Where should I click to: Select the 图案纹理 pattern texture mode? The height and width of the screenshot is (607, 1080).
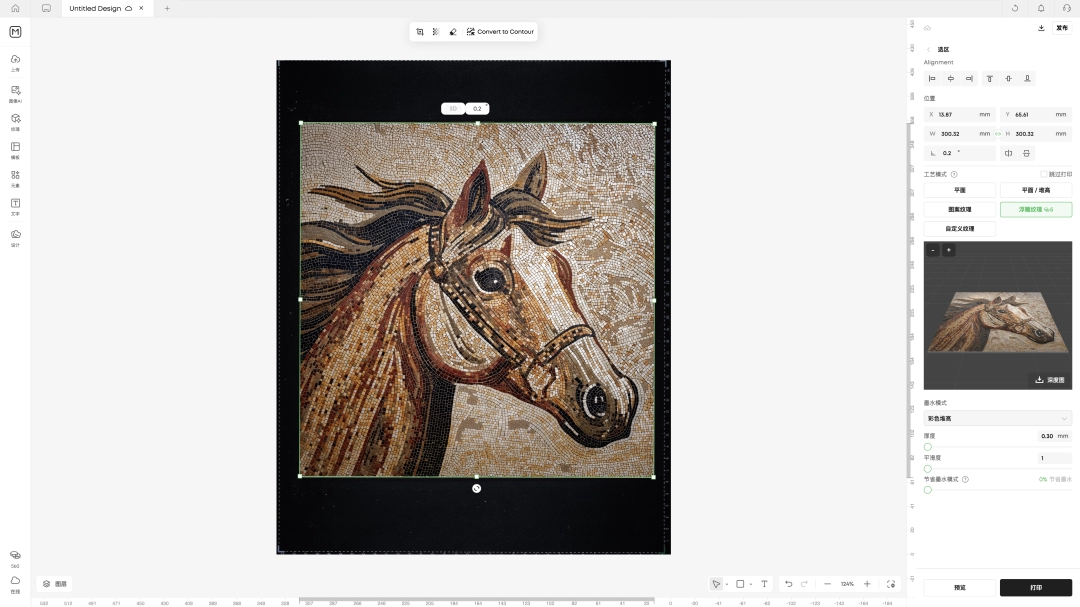coord(959,209)
